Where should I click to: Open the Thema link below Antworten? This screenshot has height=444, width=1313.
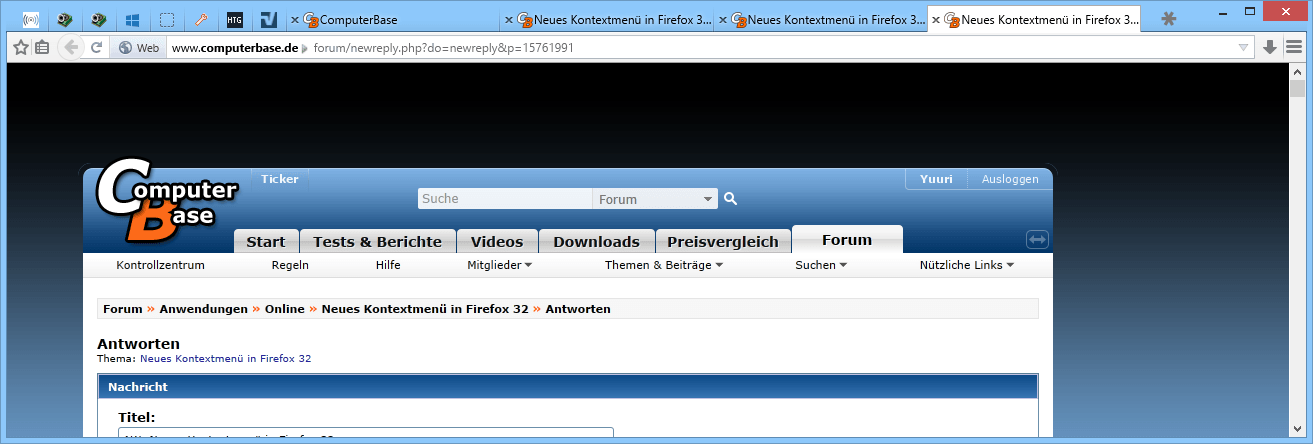coord(225,358)
